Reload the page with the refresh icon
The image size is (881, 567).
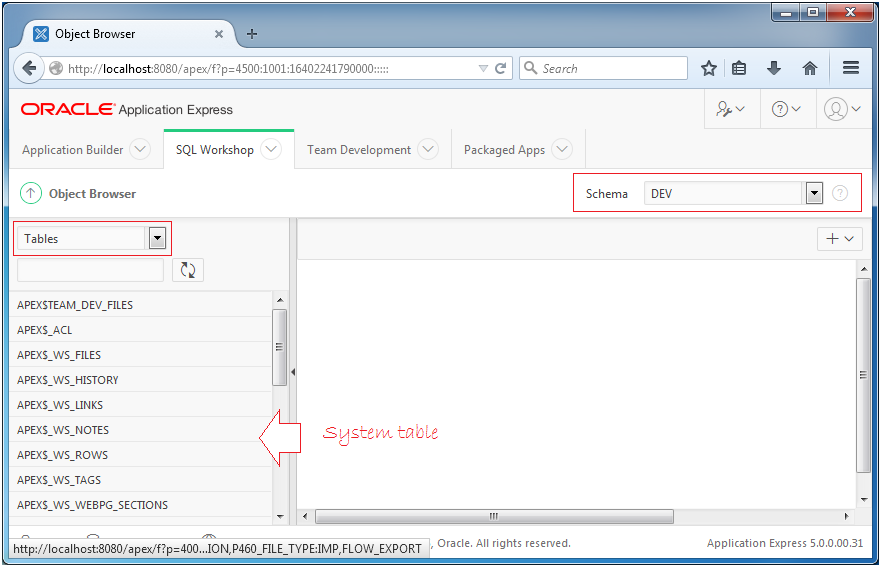(500, 69)
